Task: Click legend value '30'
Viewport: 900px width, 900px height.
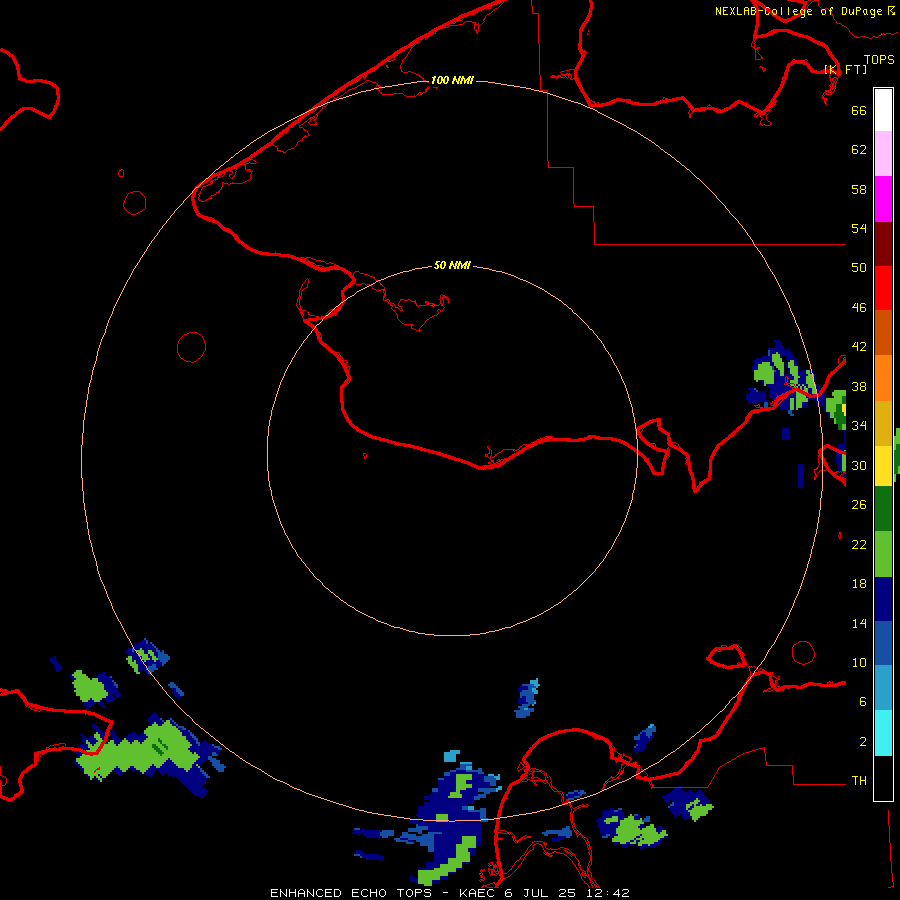Action: (x=859, y=465)
